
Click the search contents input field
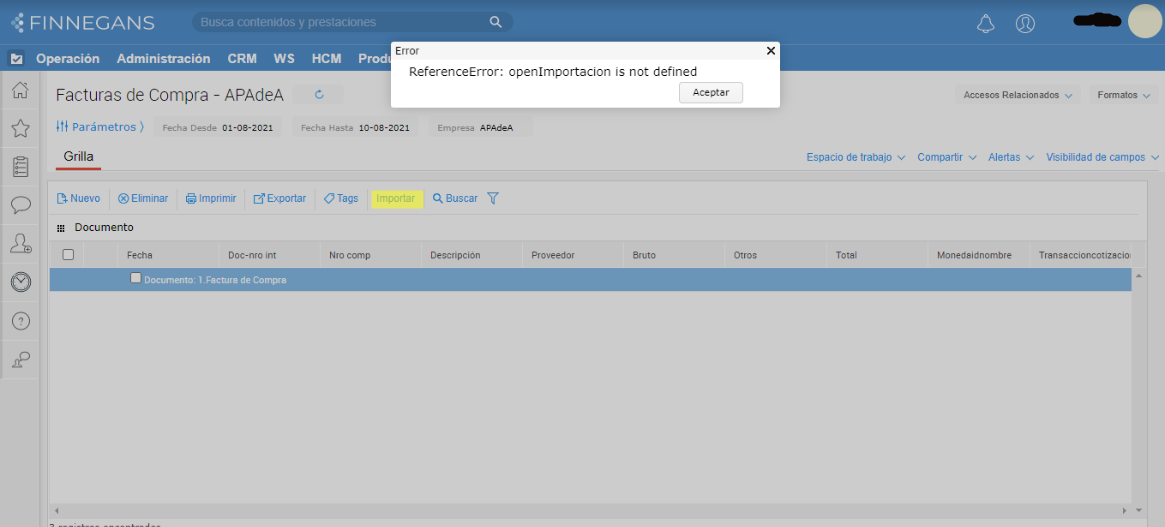point(340,22)
